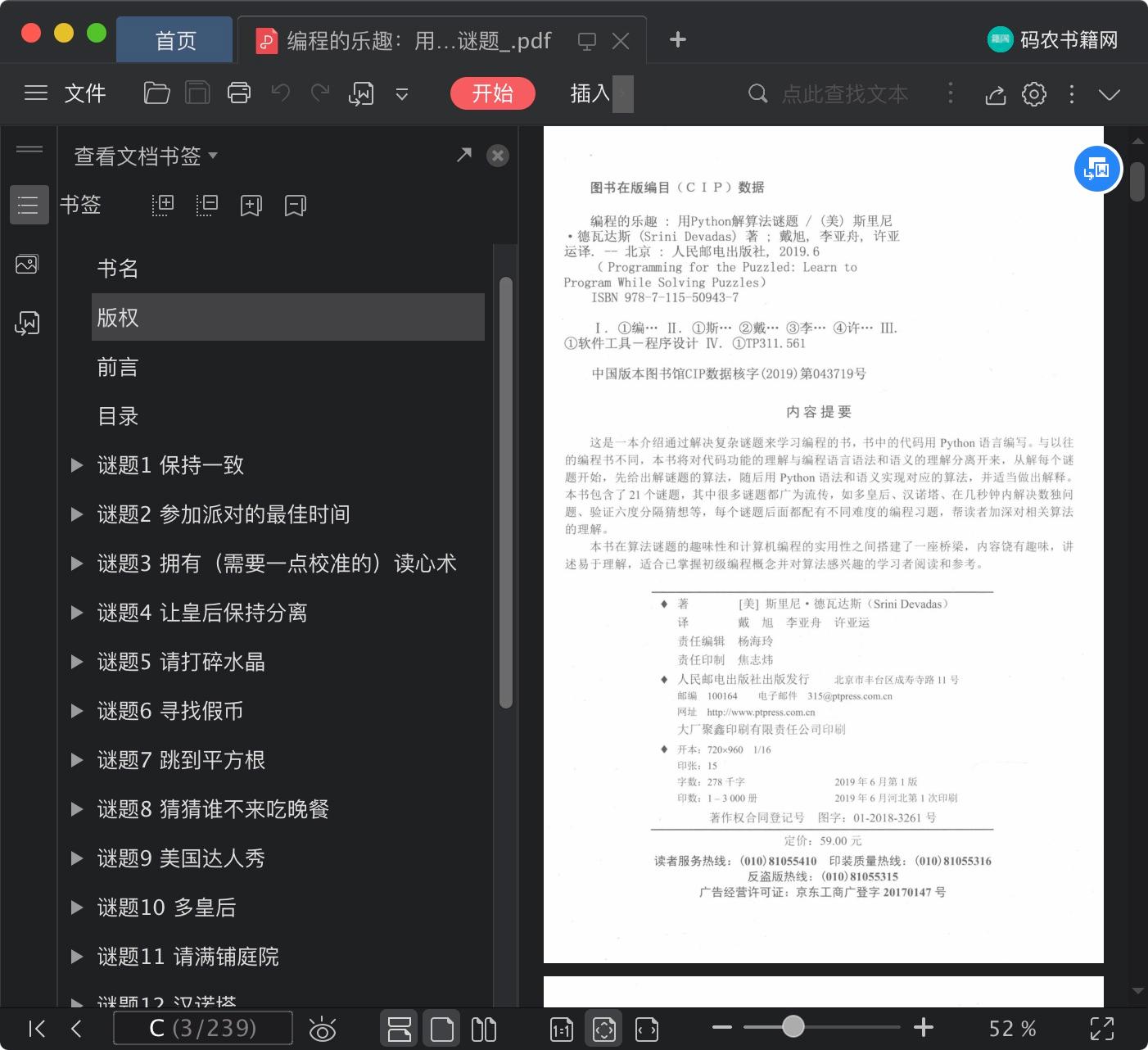Open bookmark 谜题10 多皇后

(x=166, y=907)
